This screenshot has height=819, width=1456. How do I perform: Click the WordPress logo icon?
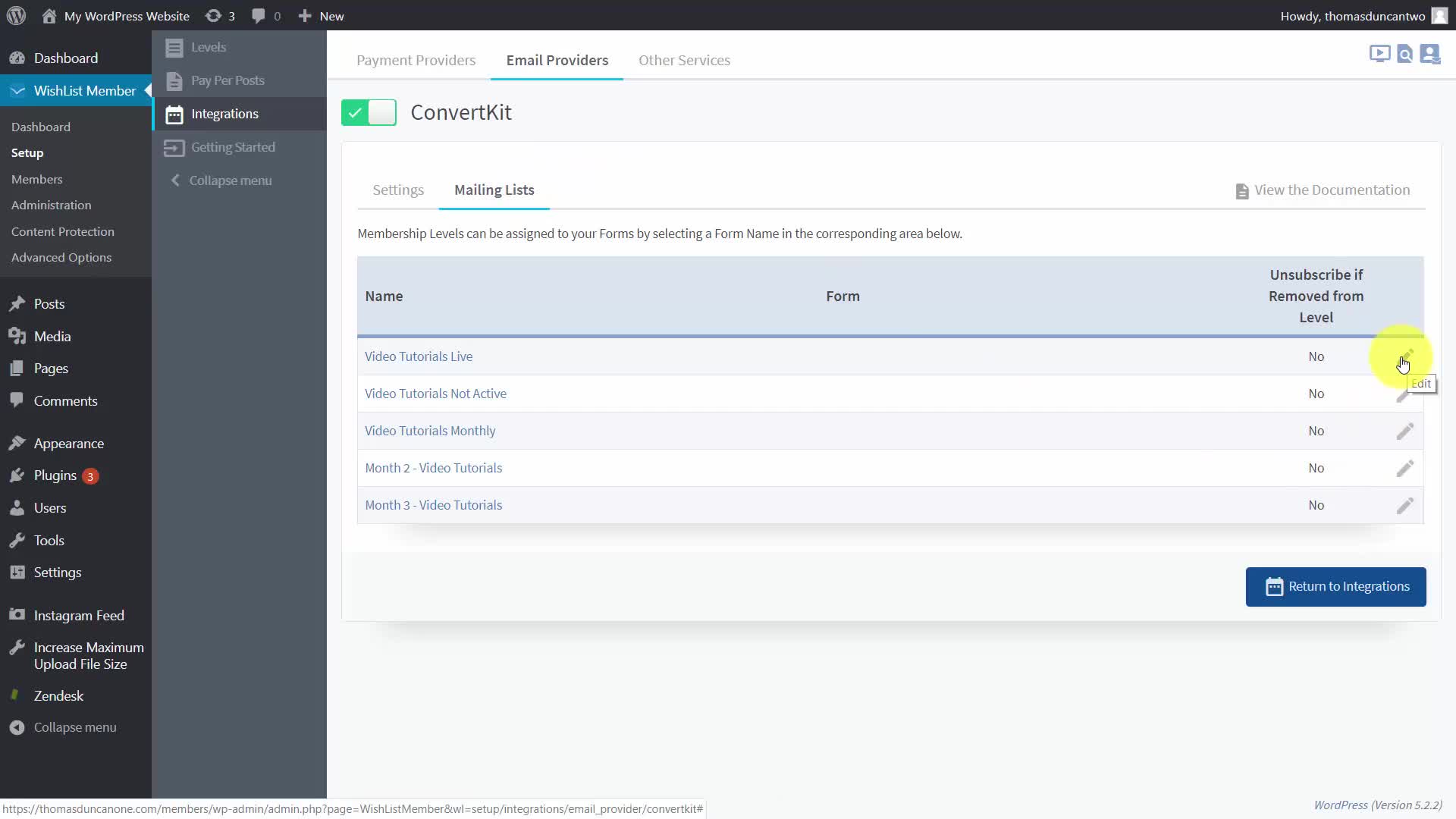16,16
